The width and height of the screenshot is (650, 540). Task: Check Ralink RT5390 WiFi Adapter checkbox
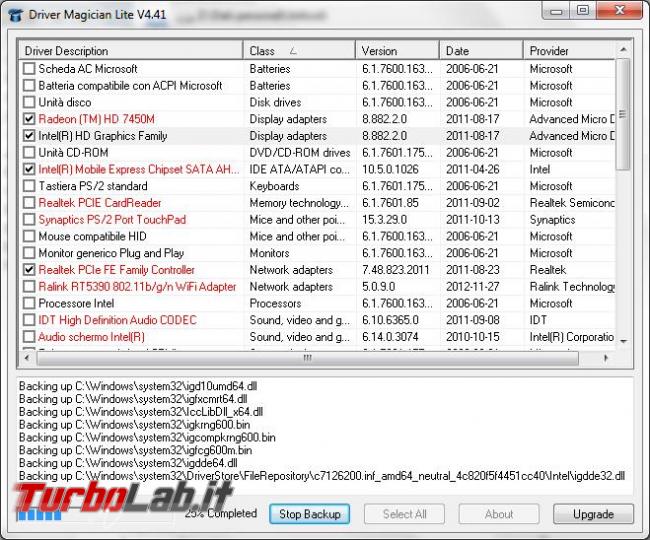click(x=29, y=286)
